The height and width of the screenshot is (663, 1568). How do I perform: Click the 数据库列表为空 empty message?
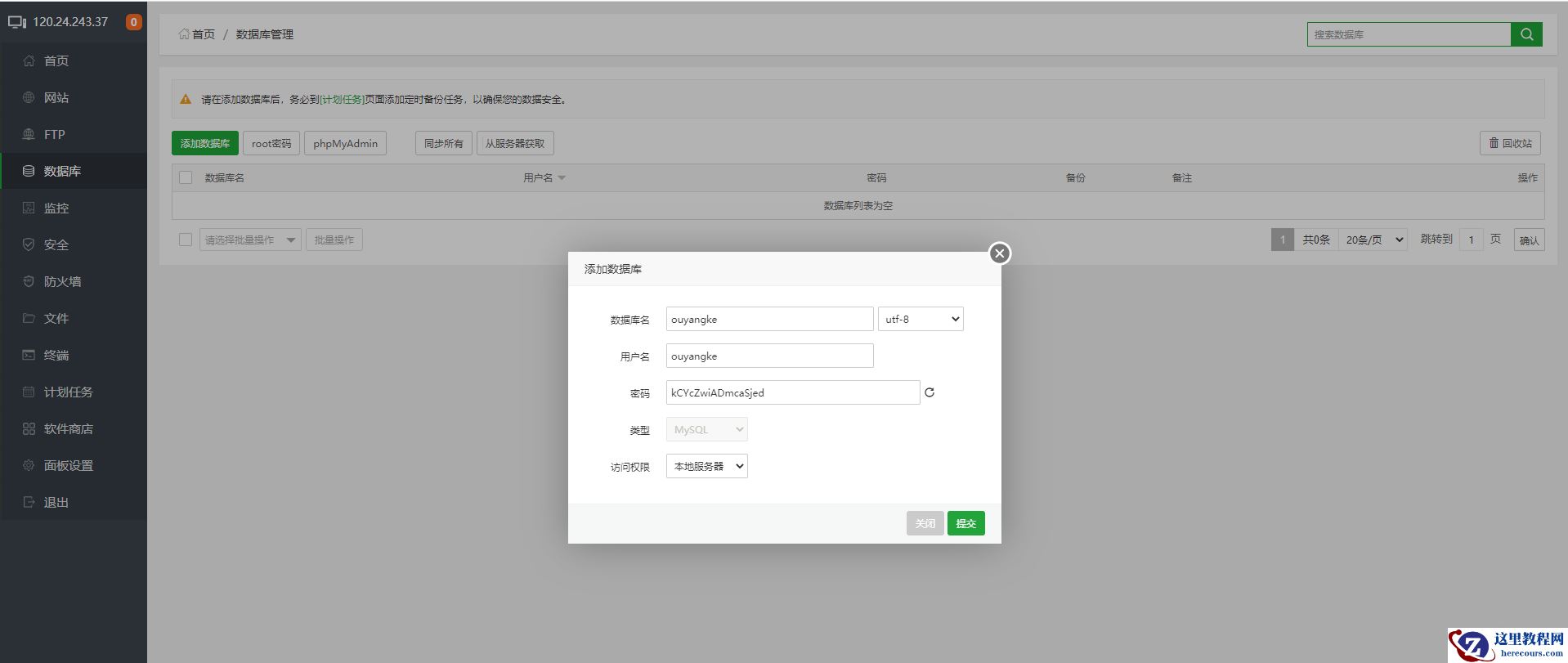pyautogui.click(x=858, y=206)
